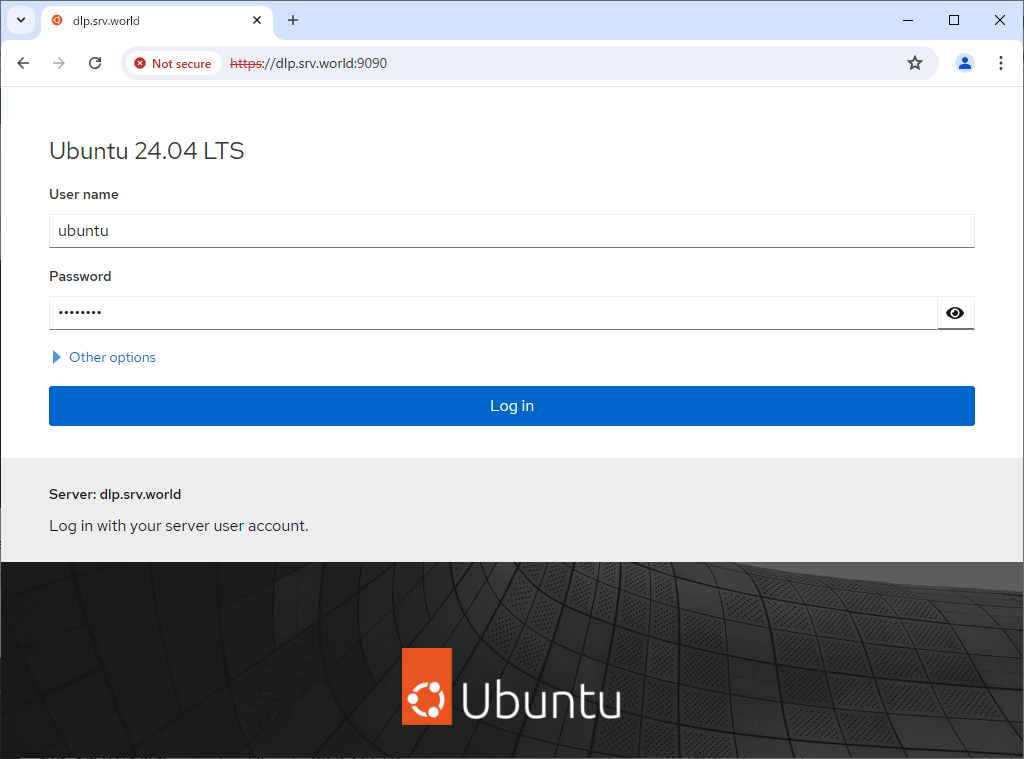Click the Not secure site info chip
The height and width of the screenshot is (759, 1024).
click(173, 63)
